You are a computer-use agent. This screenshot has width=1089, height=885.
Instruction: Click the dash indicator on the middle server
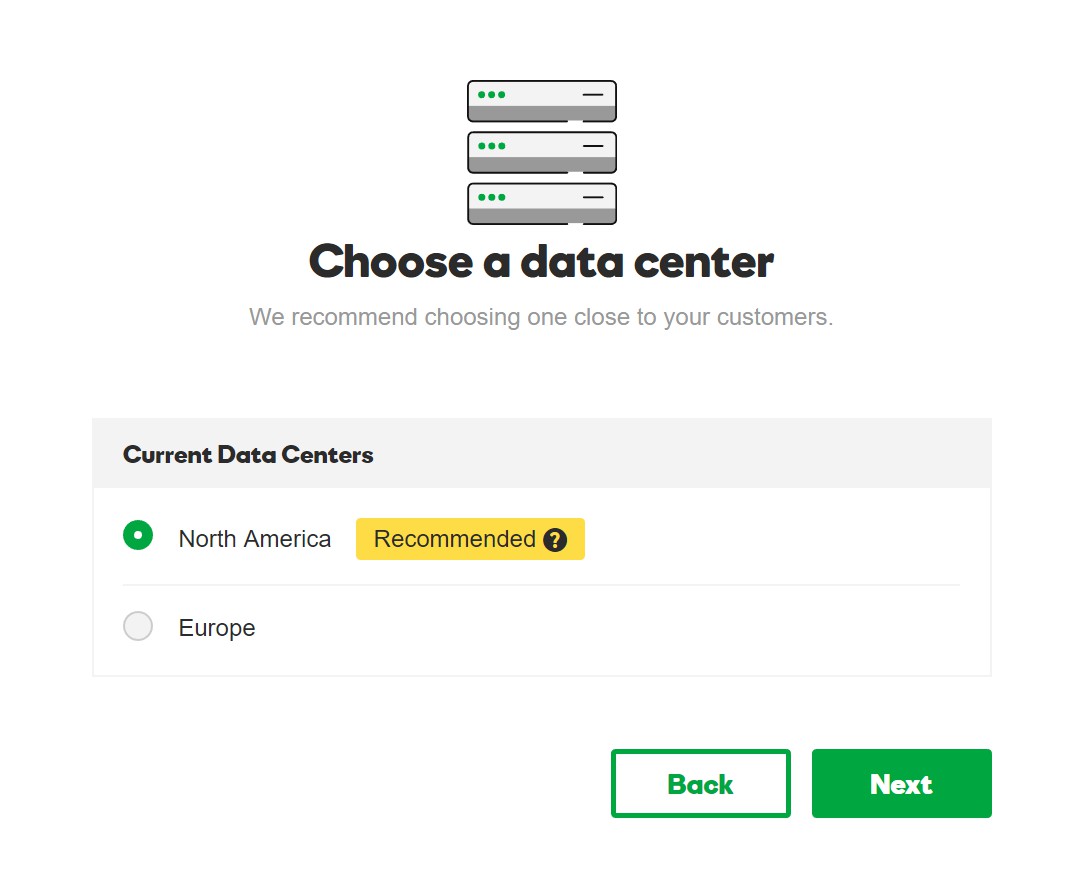pyautogui.click(x=593, y=146)
